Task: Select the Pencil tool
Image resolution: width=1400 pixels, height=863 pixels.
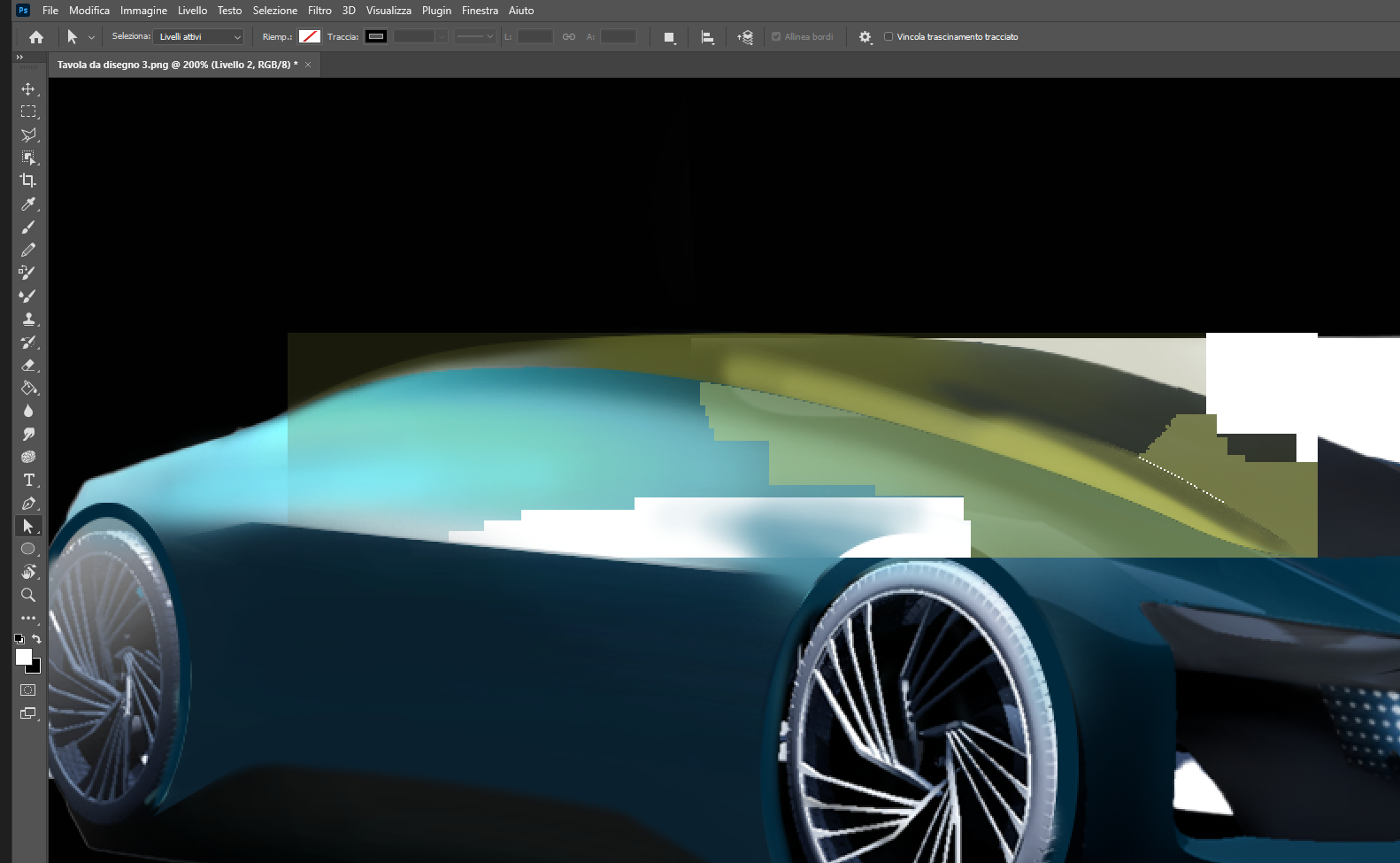Action: [28, 250]
